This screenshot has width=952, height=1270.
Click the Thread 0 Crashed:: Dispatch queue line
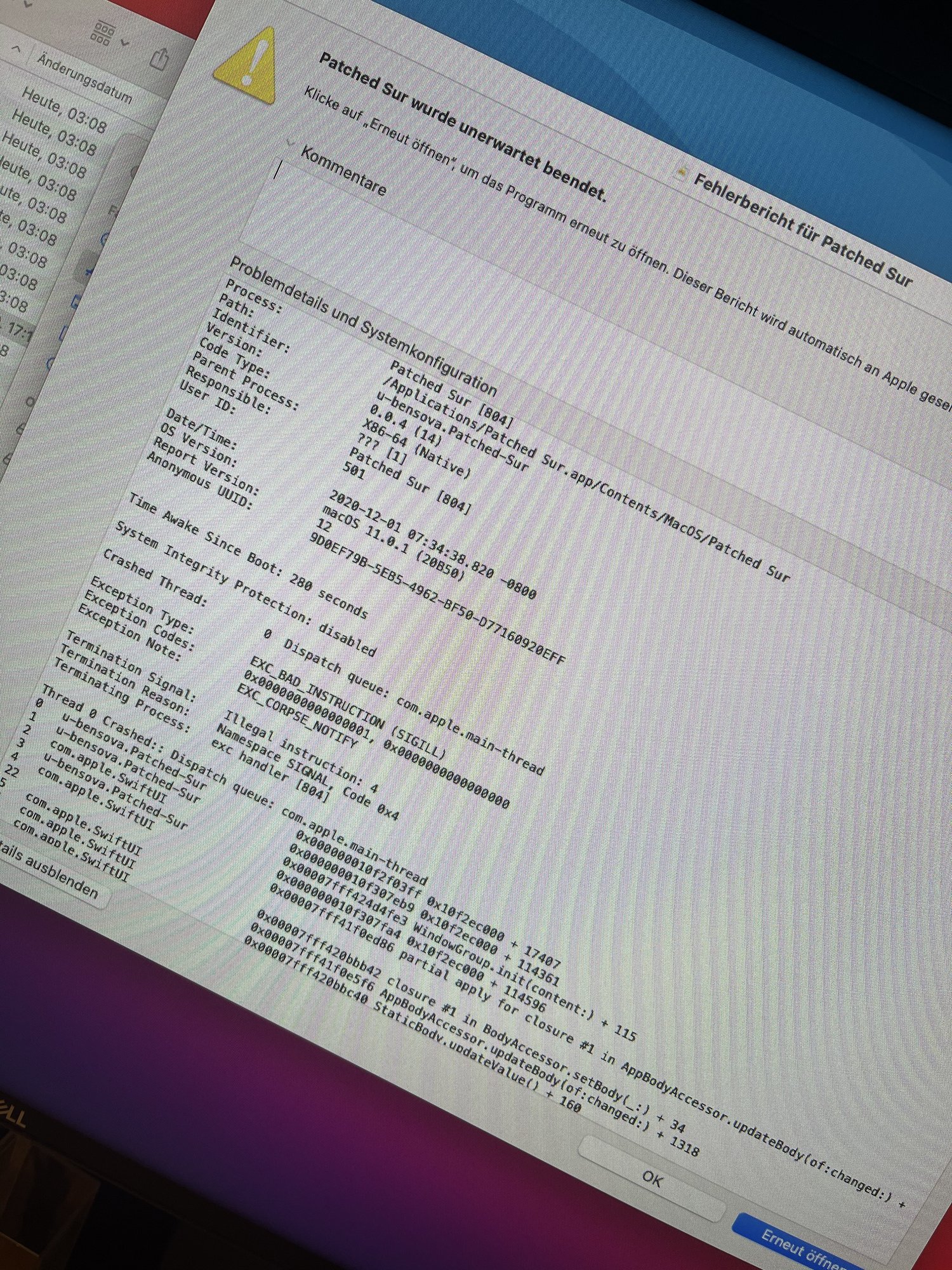pyautogui.click(x=235, y=785)
